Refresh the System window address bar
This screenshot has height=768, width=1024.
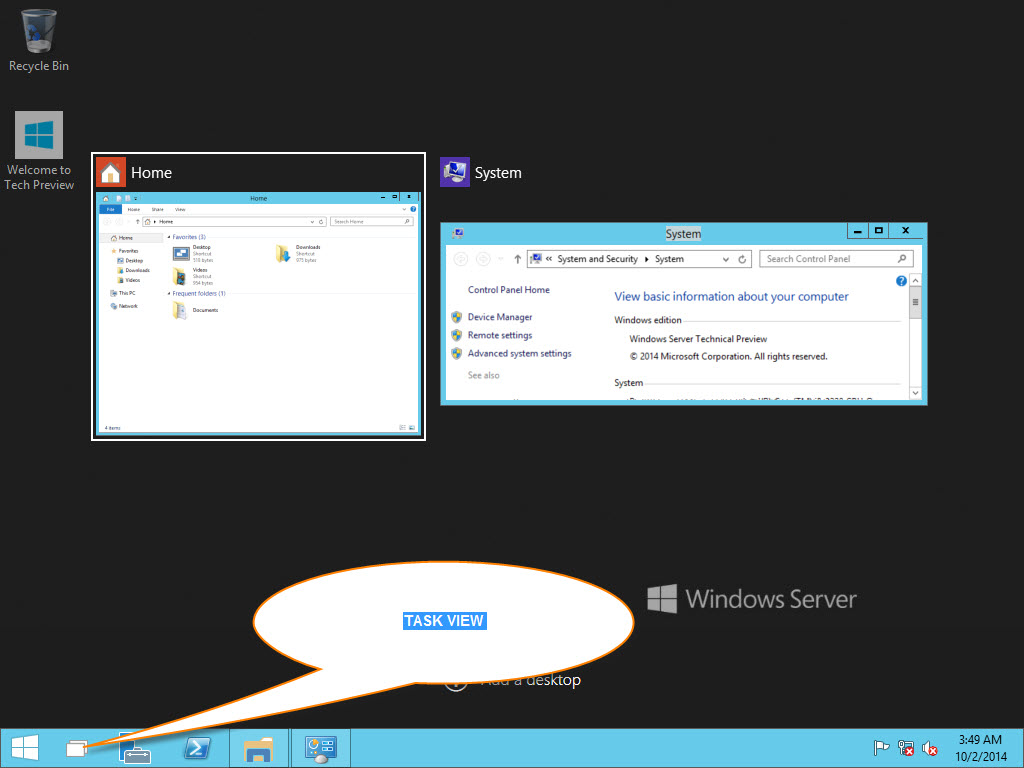[742, 259]
